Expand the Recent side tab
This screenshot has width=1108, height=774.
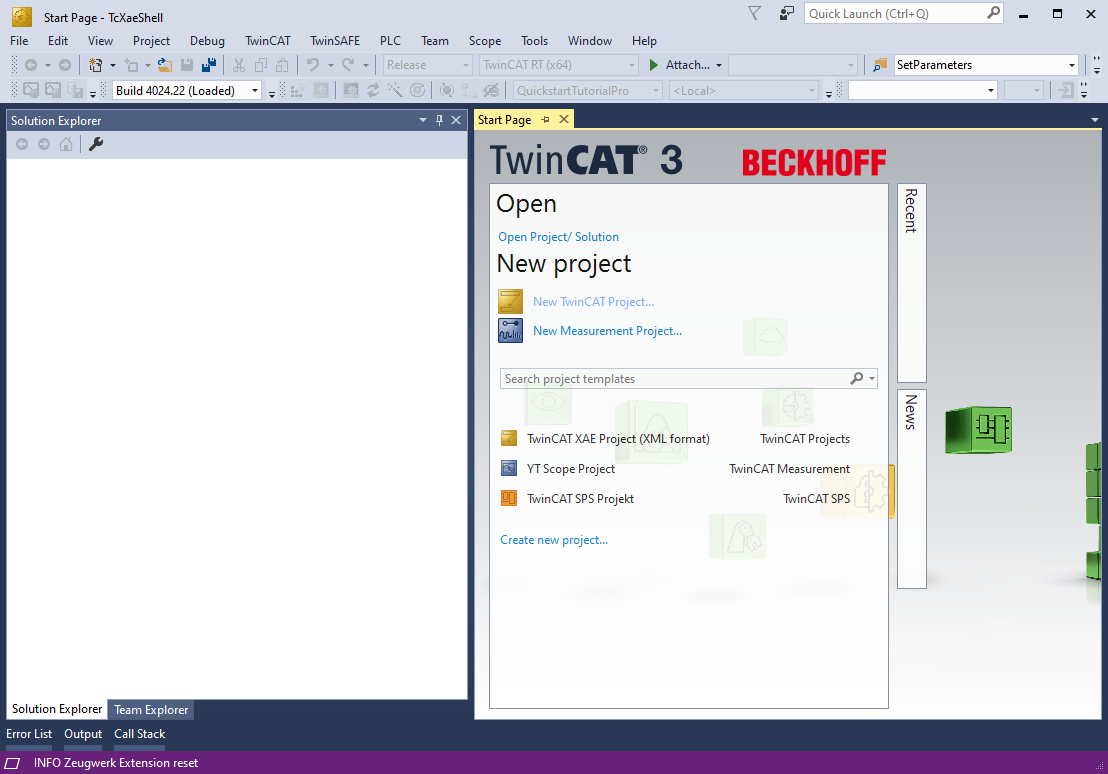(912, 283)
